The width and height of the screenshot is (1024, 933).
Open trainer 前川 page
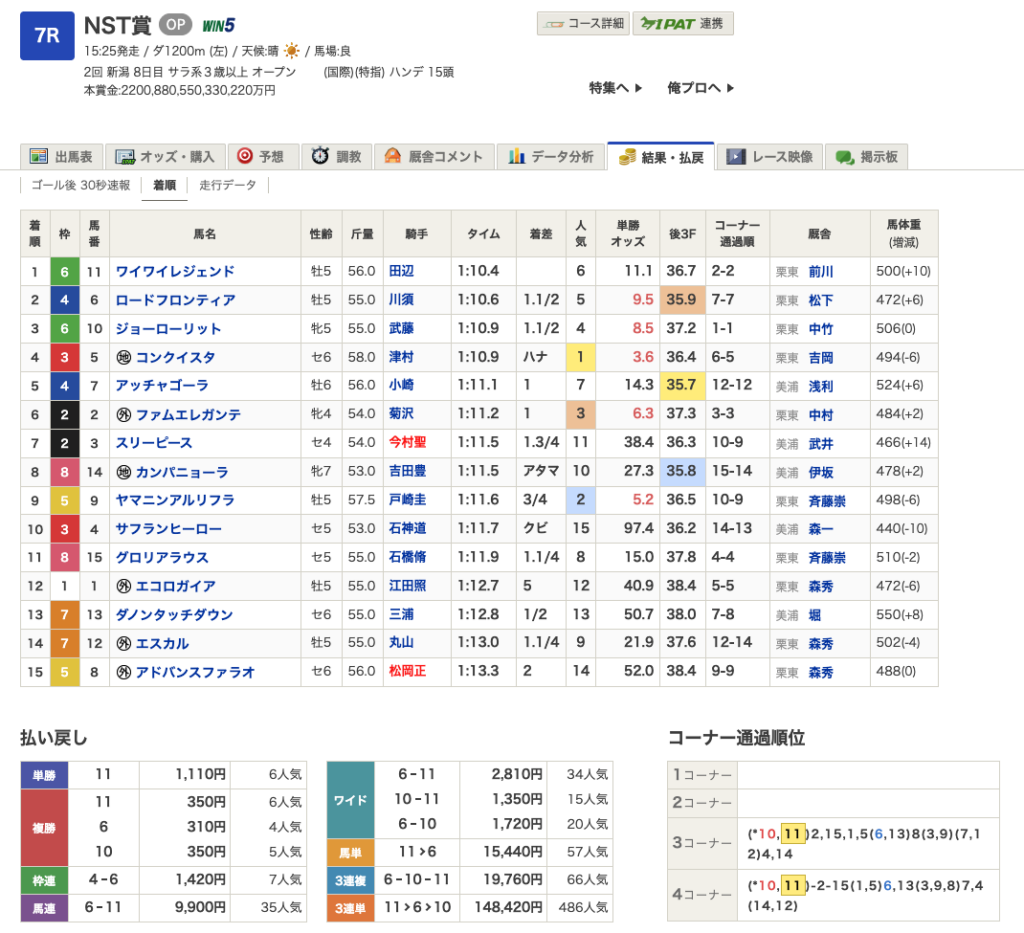(821, 272)
